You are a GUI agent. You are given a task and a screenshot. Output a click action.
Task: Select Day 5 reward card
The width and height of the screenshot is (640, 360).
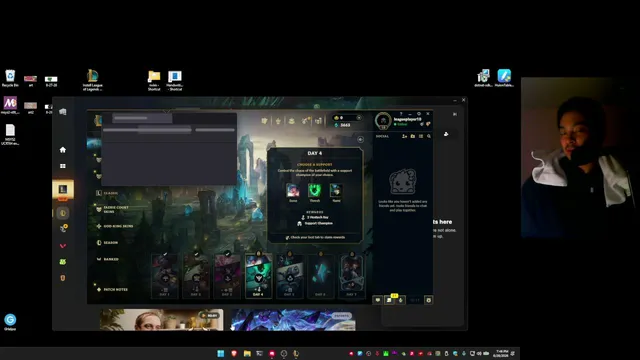[289, 276]
